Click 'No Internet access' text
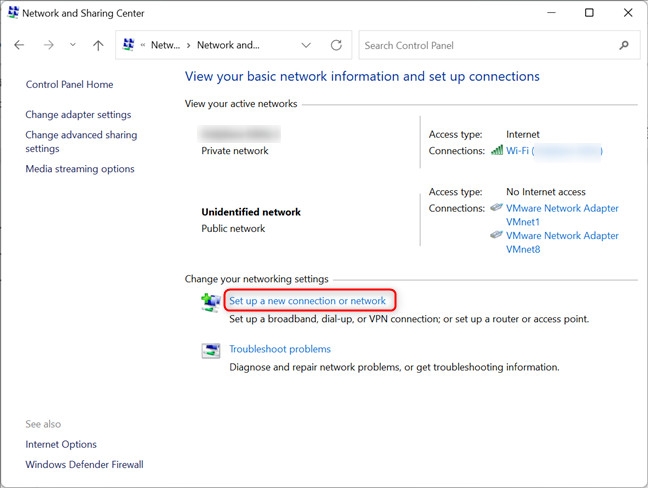Screen dimensions: 648x488 pos(546,192)
